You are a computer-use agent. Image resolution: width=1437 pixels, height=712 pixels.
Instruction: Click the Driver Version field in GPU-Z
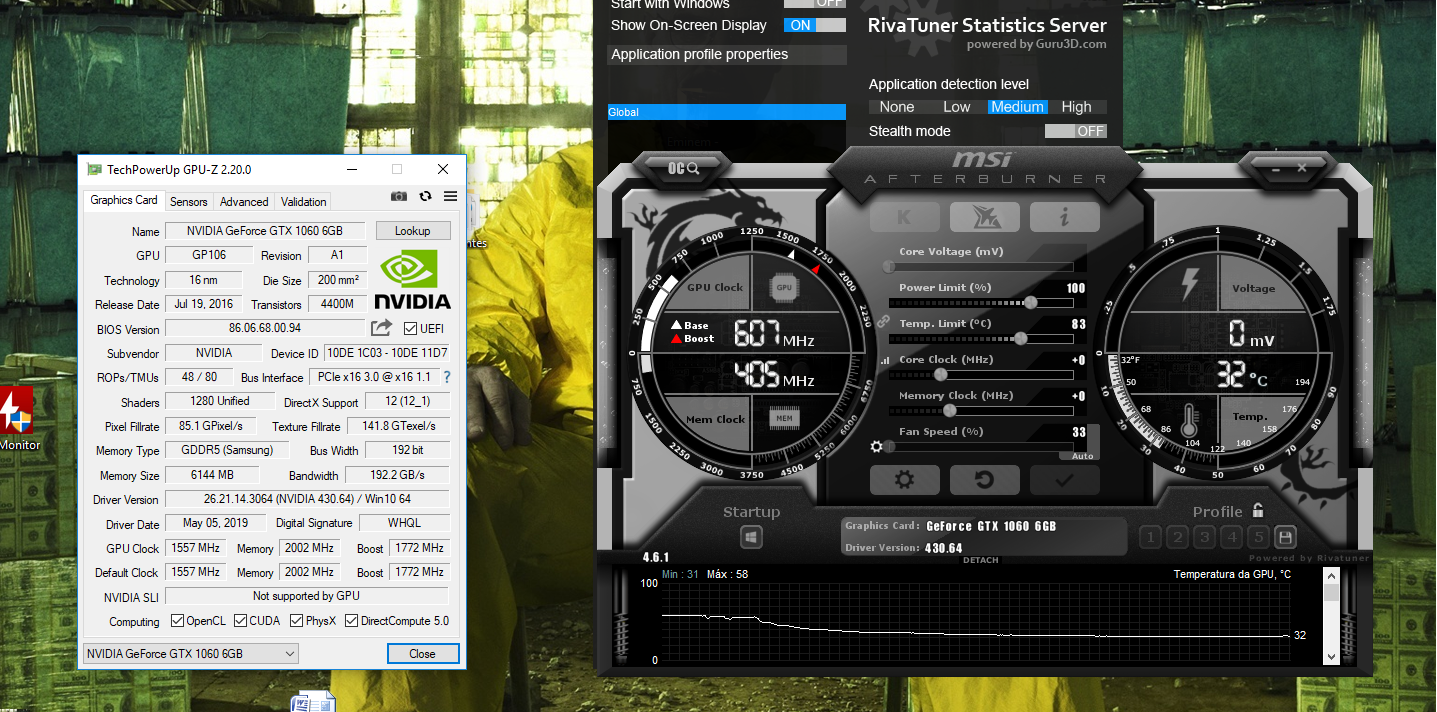click(x=307, y=499)
